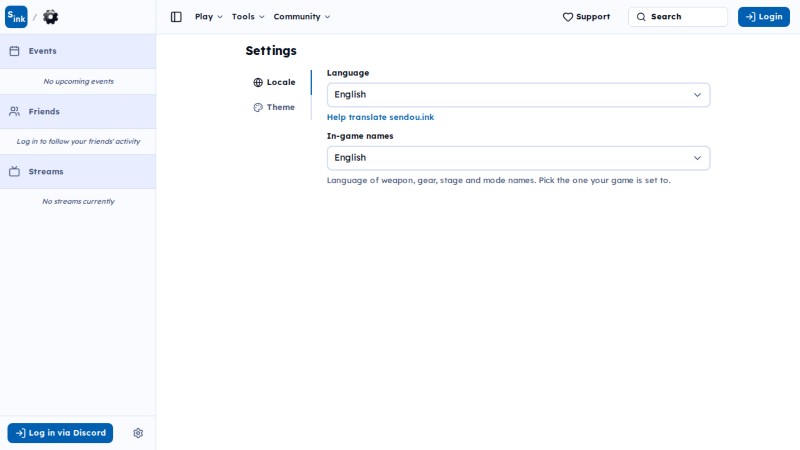This screenshot has height=450, width=800.
Task: Click the 'In-game names' label
Action: click(360, 136)
